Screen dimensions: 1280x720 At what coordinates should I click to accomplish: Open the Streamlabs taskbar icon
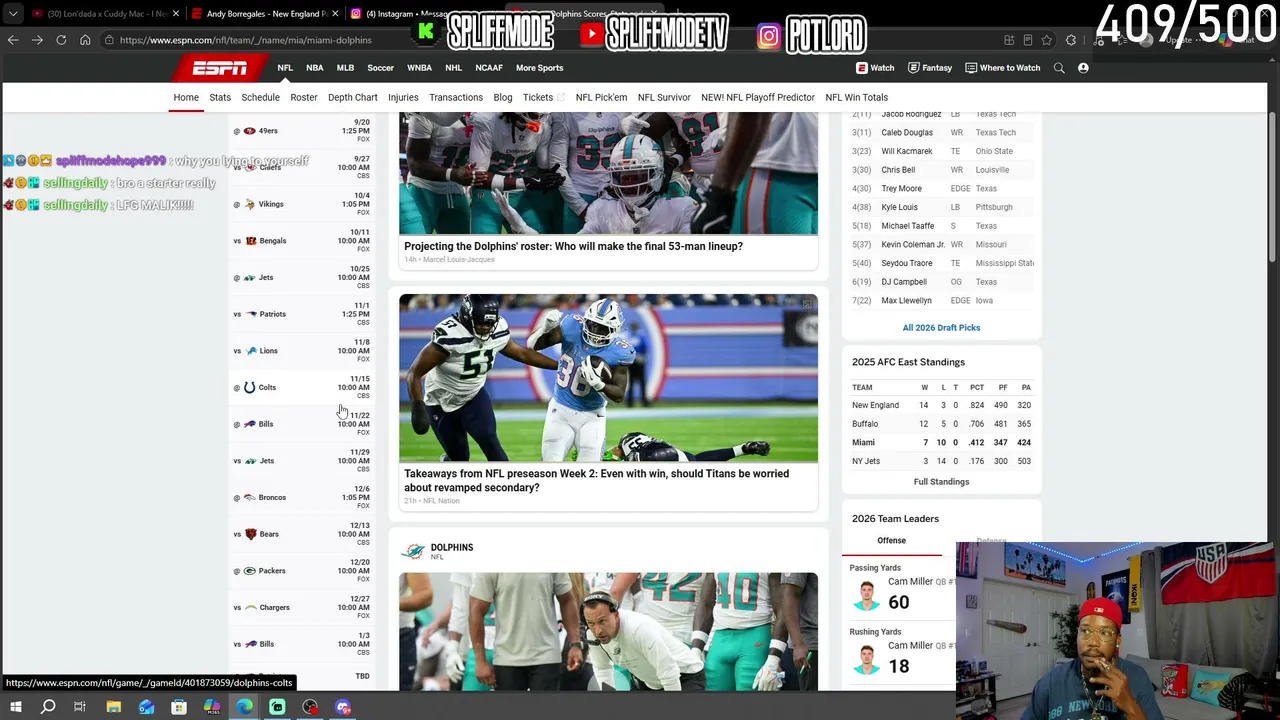coord(277,707)
